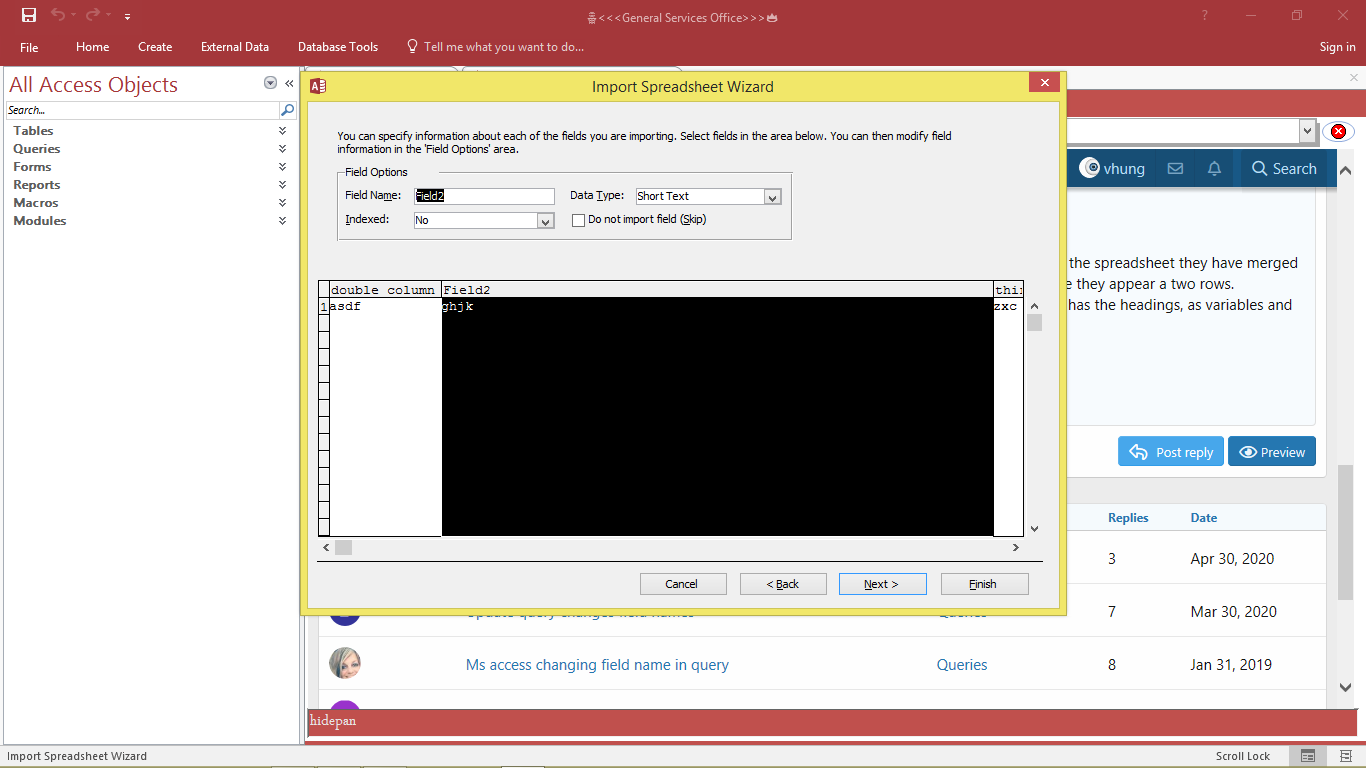Open 'Ms access changing field name in query' thread

(x=597, y=665)
